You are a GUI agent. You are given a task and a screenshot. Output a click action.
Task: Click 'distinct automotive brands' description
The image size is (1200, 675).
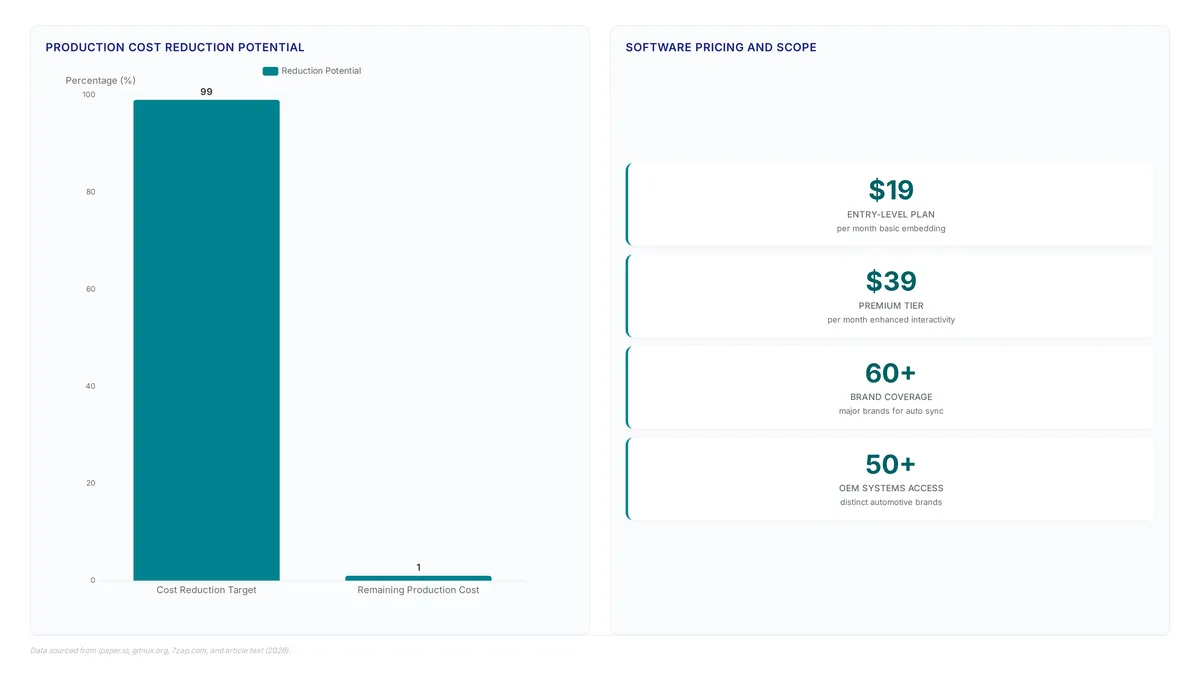891,502
